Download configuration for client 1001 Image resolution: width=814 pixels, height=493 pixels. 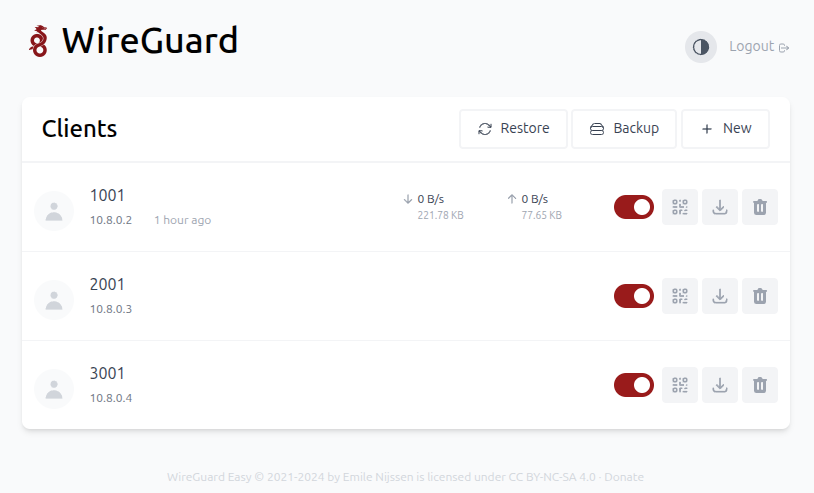tap(720, 207)
